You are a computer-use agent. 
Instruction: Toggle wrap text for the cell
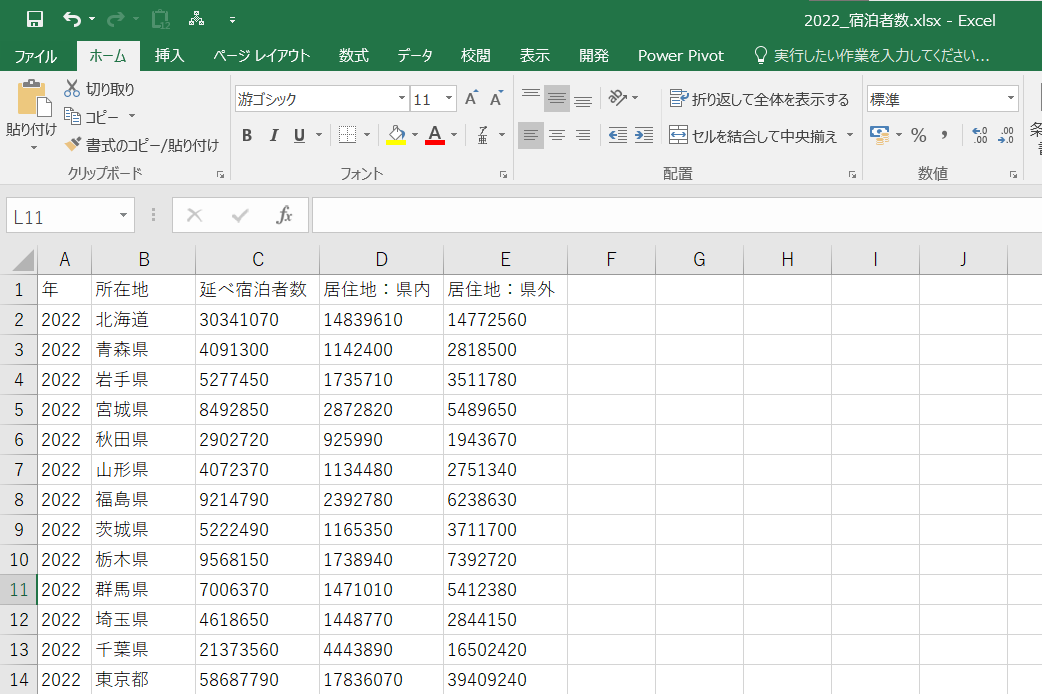[751, 99]
